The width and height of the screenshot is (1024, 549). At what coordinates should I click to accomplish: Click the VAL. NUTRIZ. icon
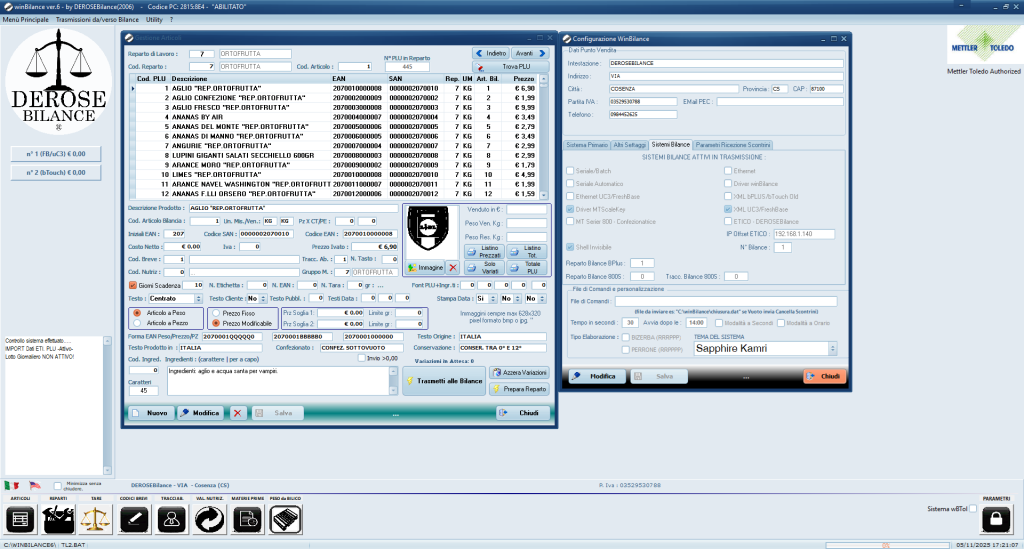[209, 519]
